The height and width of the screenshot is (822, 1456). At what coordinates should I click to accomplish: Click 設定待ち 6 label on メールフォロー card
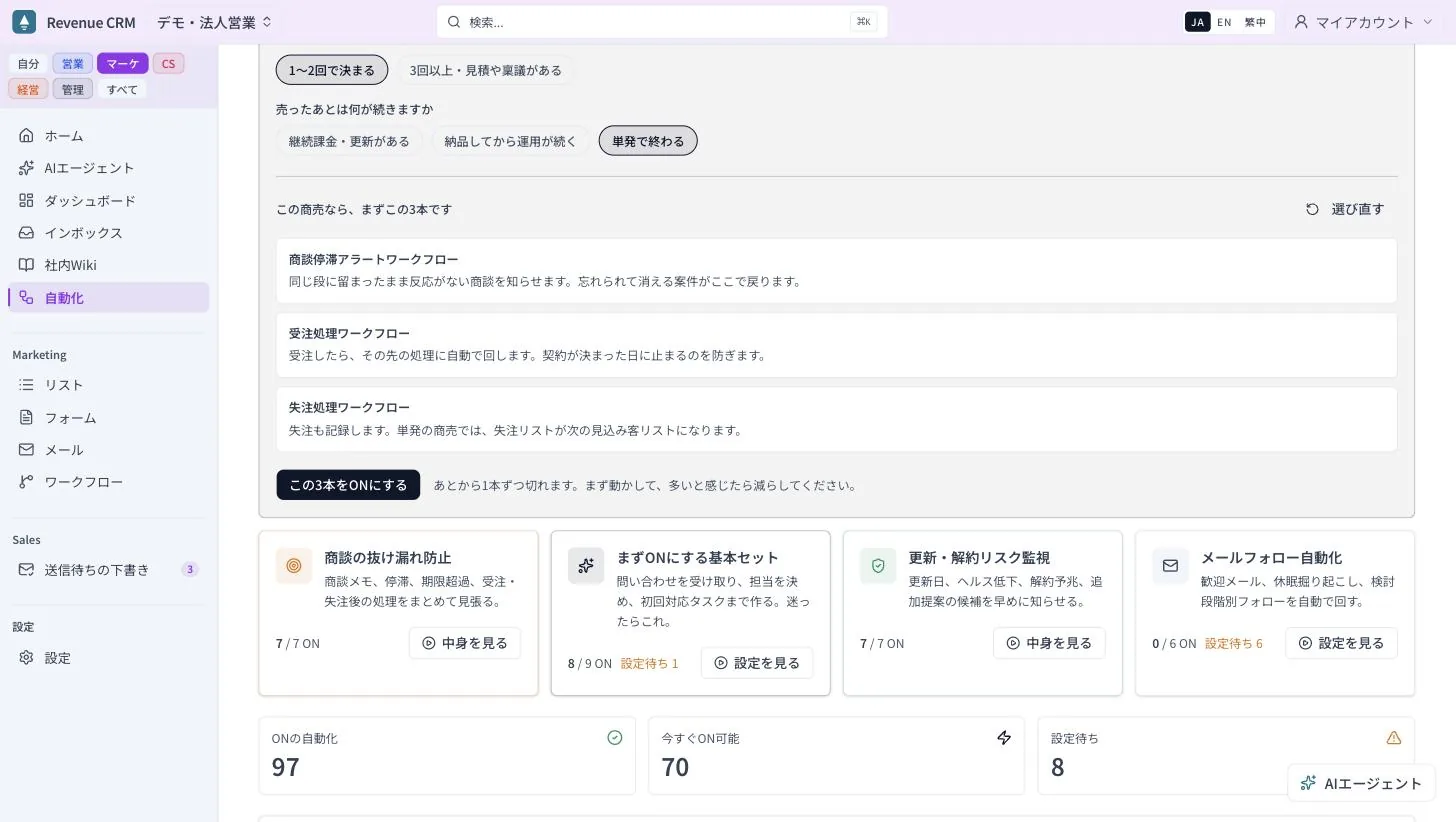(1234, 643)
